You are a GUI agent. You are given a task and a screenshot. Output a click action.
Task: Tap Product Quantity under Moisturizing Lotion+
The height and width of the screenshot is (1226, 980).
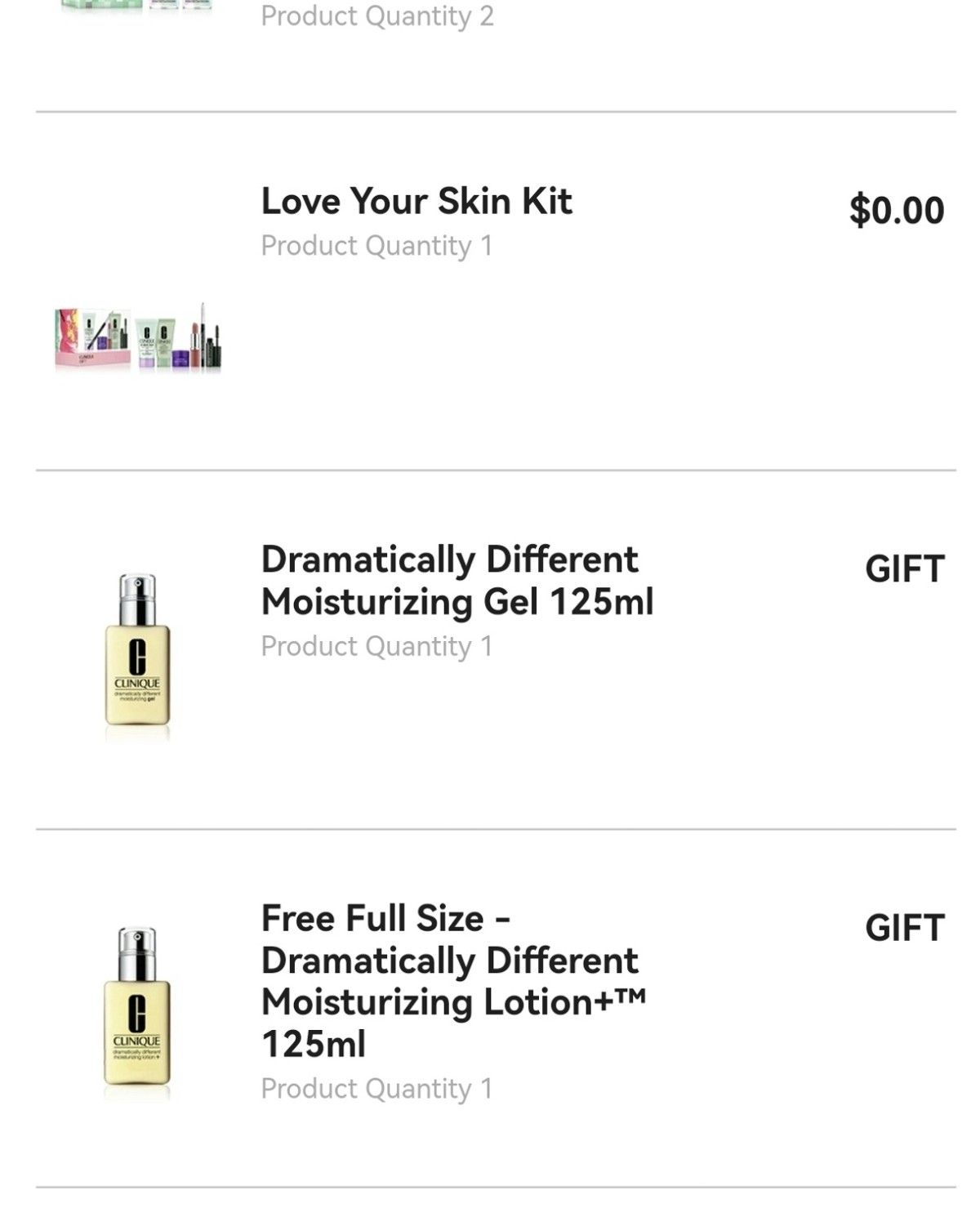click(376, 1089)
